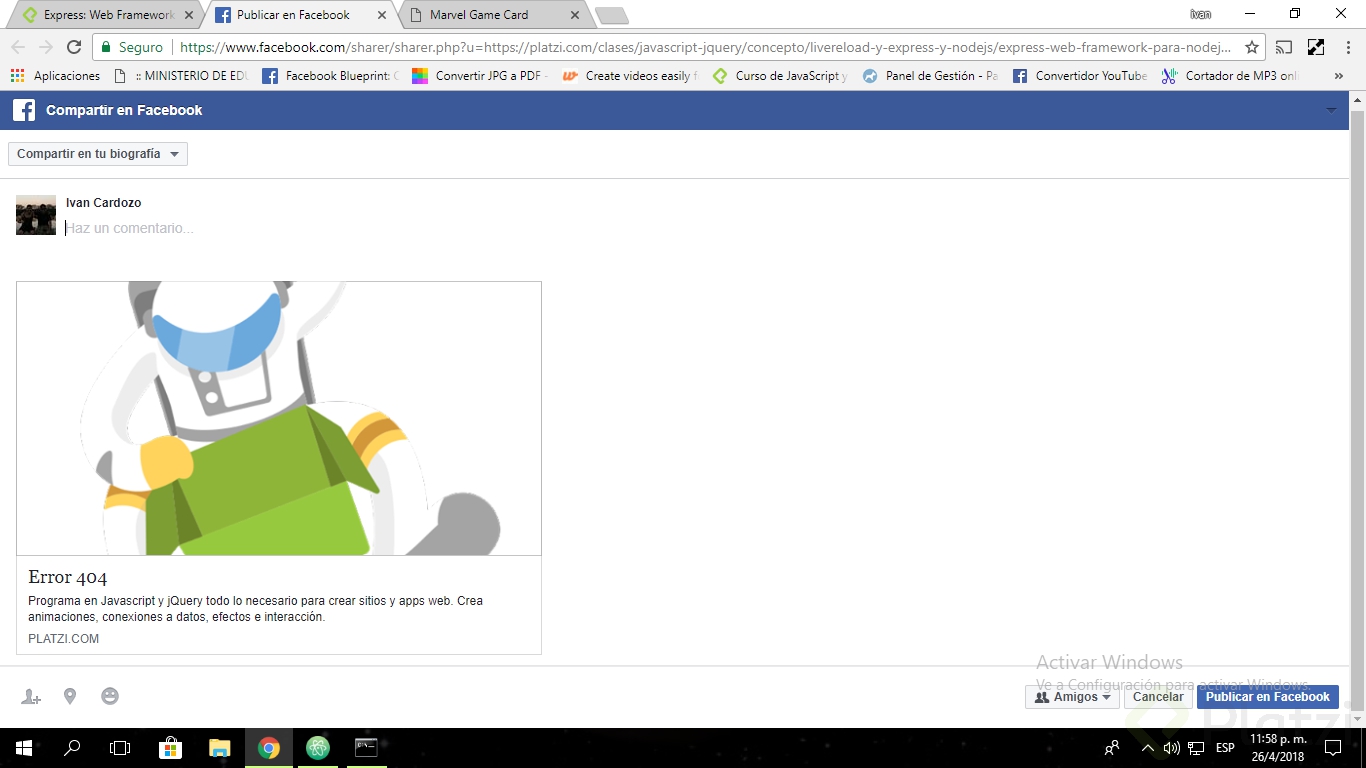Open the network tray icon
This screenshot has width=1366, height=768.
point(1196,748)
